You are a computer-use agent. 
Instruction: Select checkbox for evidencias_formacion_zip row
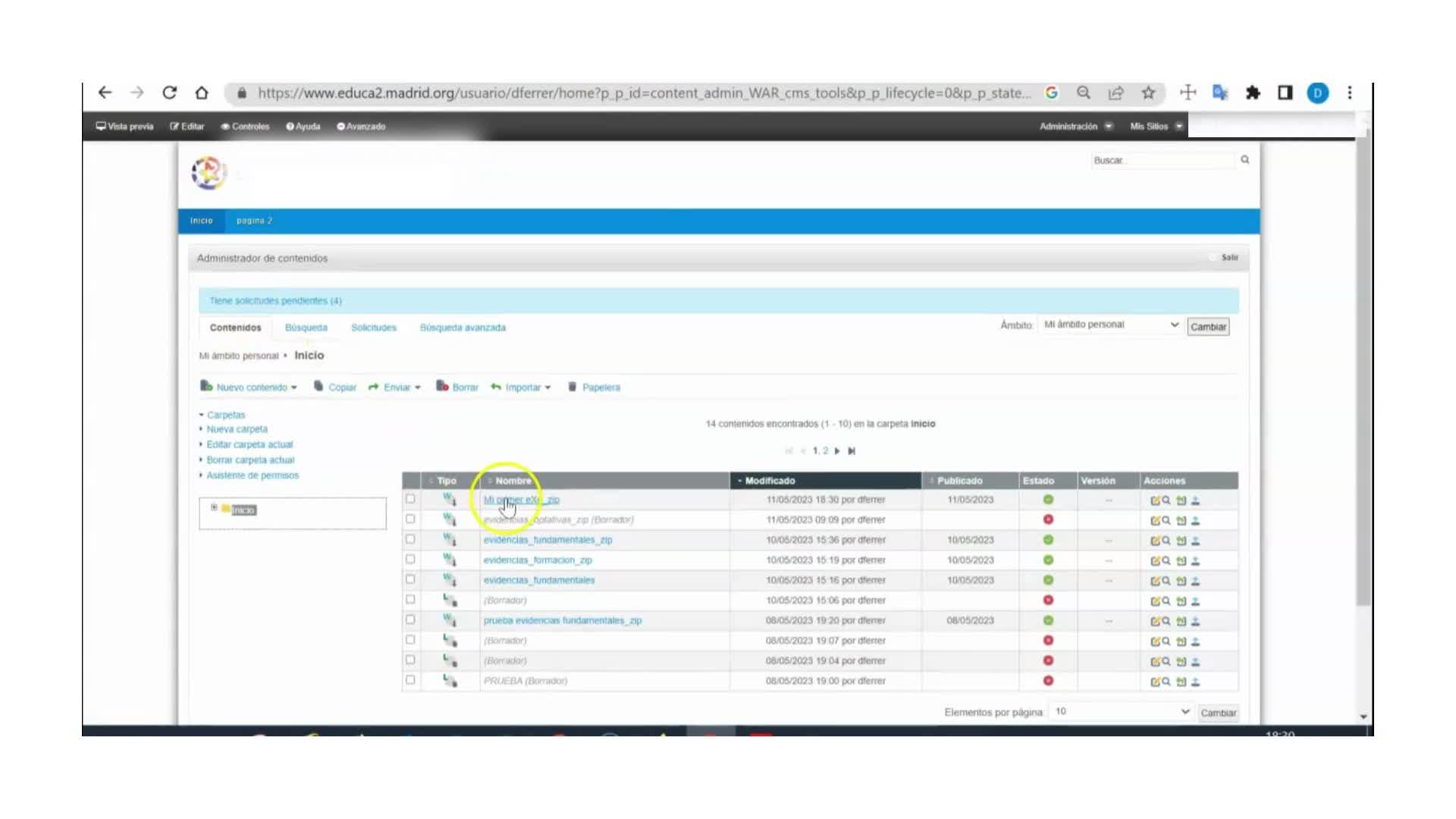(410, 560)
